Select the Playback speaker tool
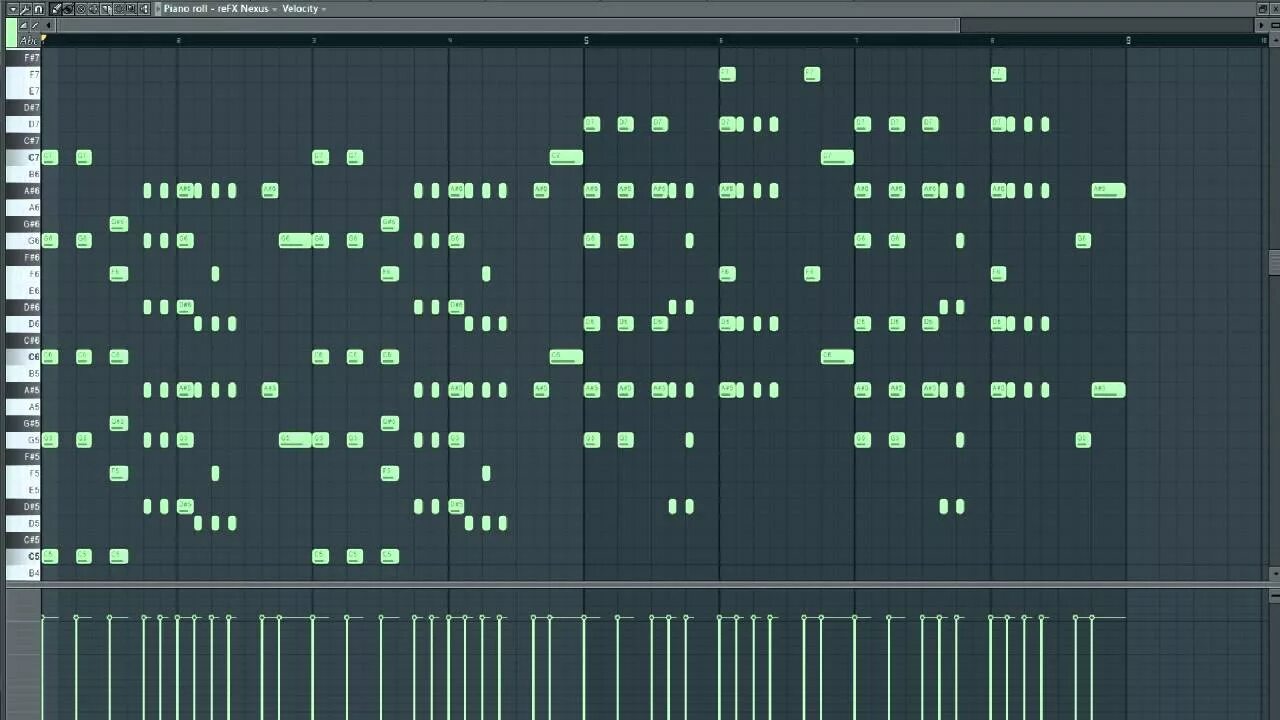The width and height of the screenshot is (1280, 720). coord(144,9)
